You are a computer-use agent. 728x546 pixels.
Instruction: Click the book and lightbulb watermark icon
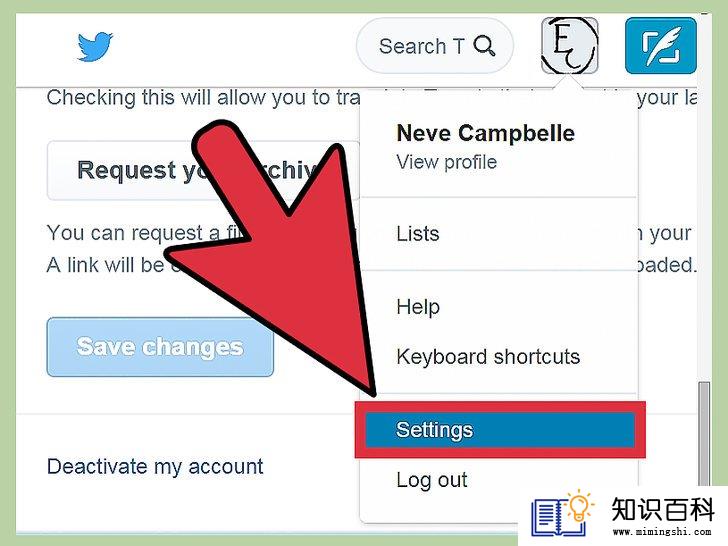(563, 514)
